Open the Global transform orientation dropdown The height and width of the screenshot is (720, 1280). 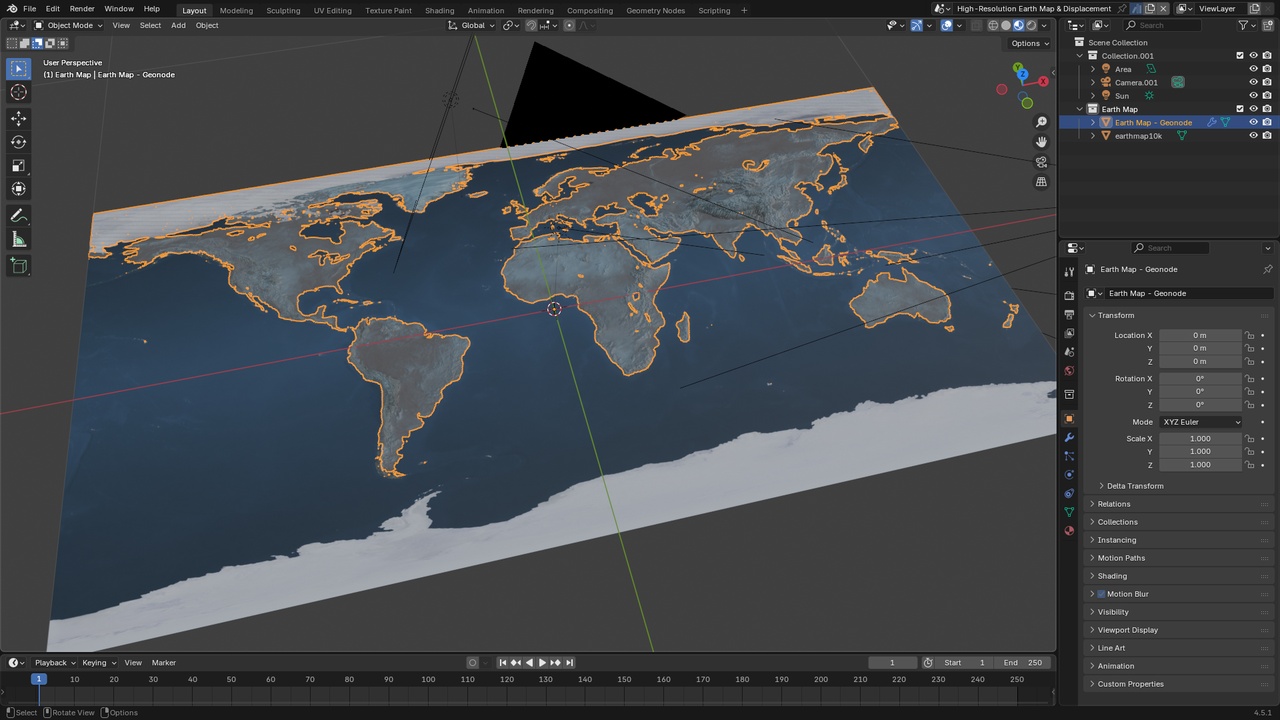point(469,25)
